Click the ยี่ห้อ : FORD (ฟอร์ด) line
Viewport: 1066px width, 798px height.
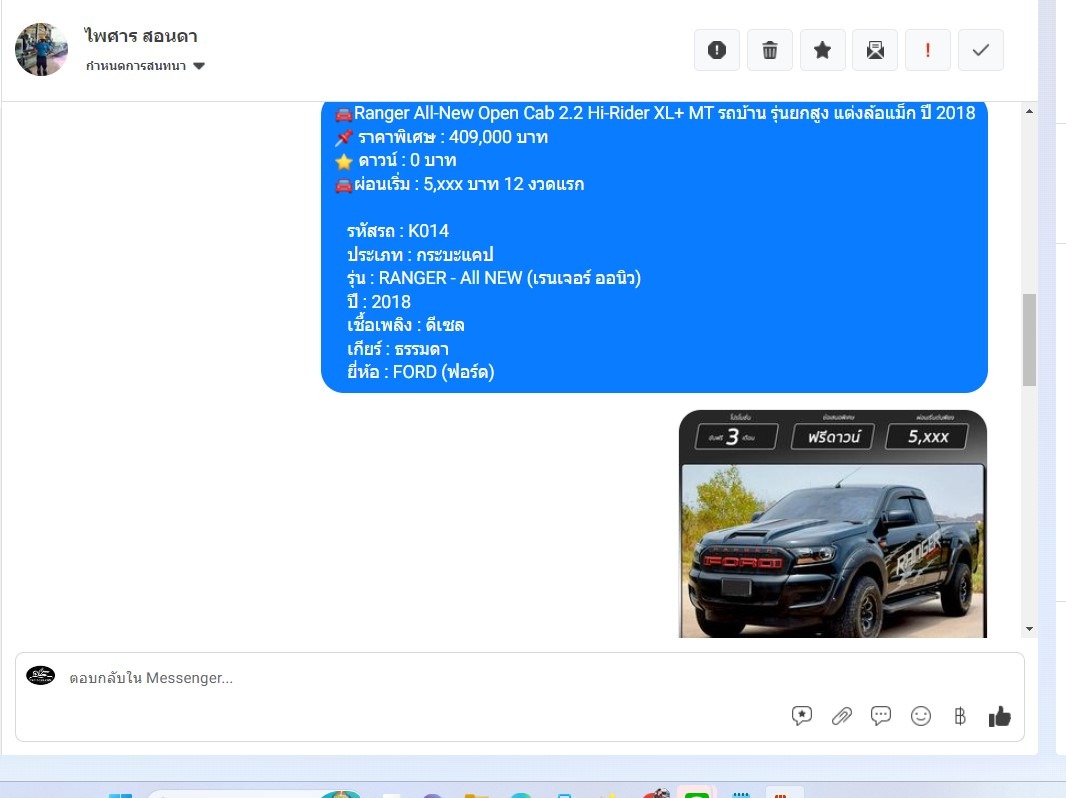[x=420, y=372]
